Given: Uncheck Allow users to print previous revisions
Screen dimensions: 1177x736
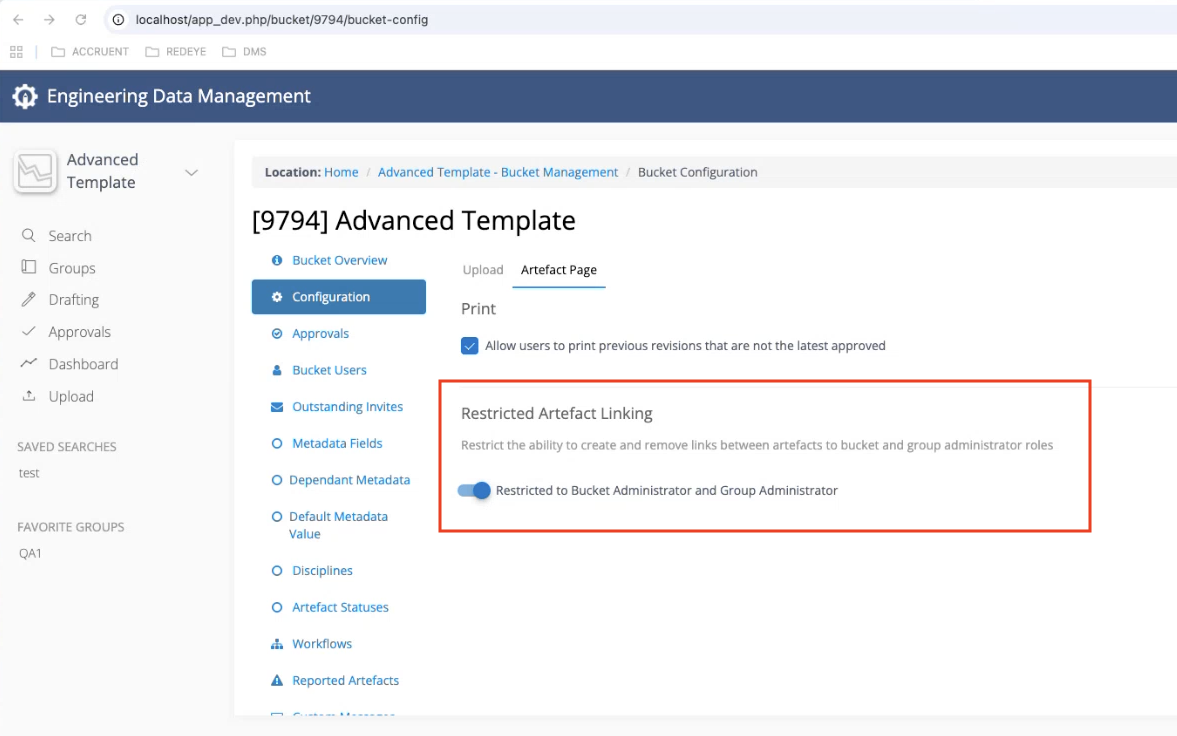Looking at the screenshot, I should pyautogui.click(x=470, y=346).
